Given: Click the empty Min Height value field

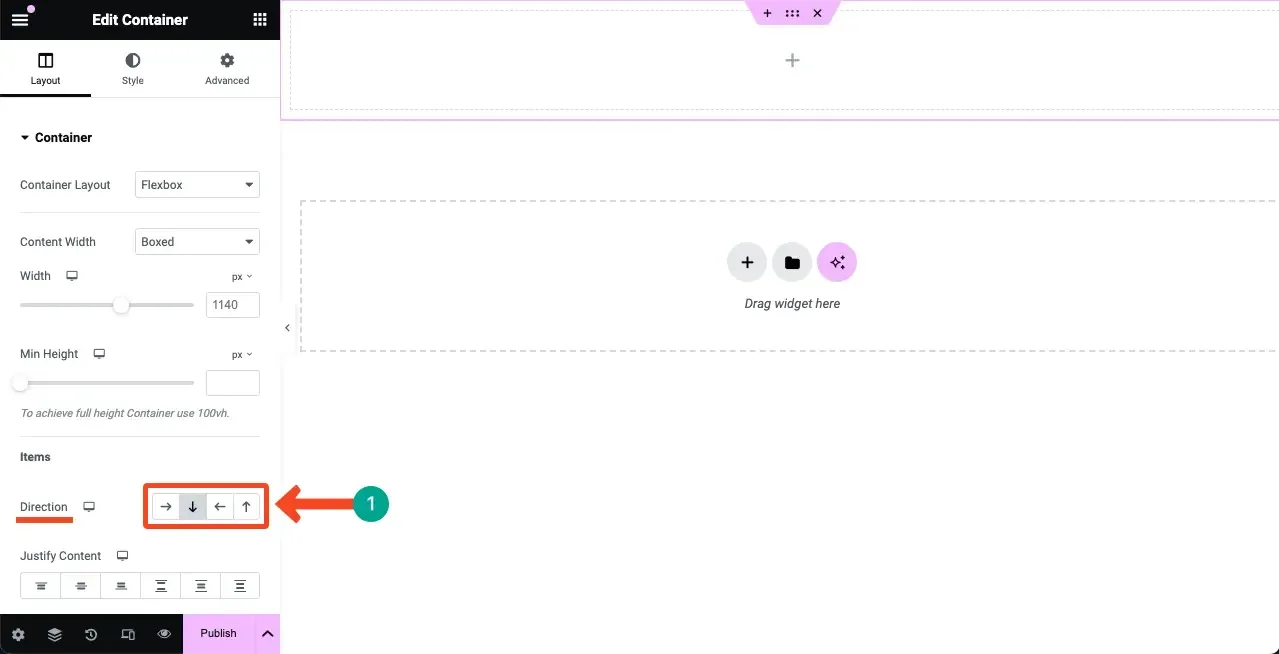Looking at the screenshot, I should (x=233, y=383).
